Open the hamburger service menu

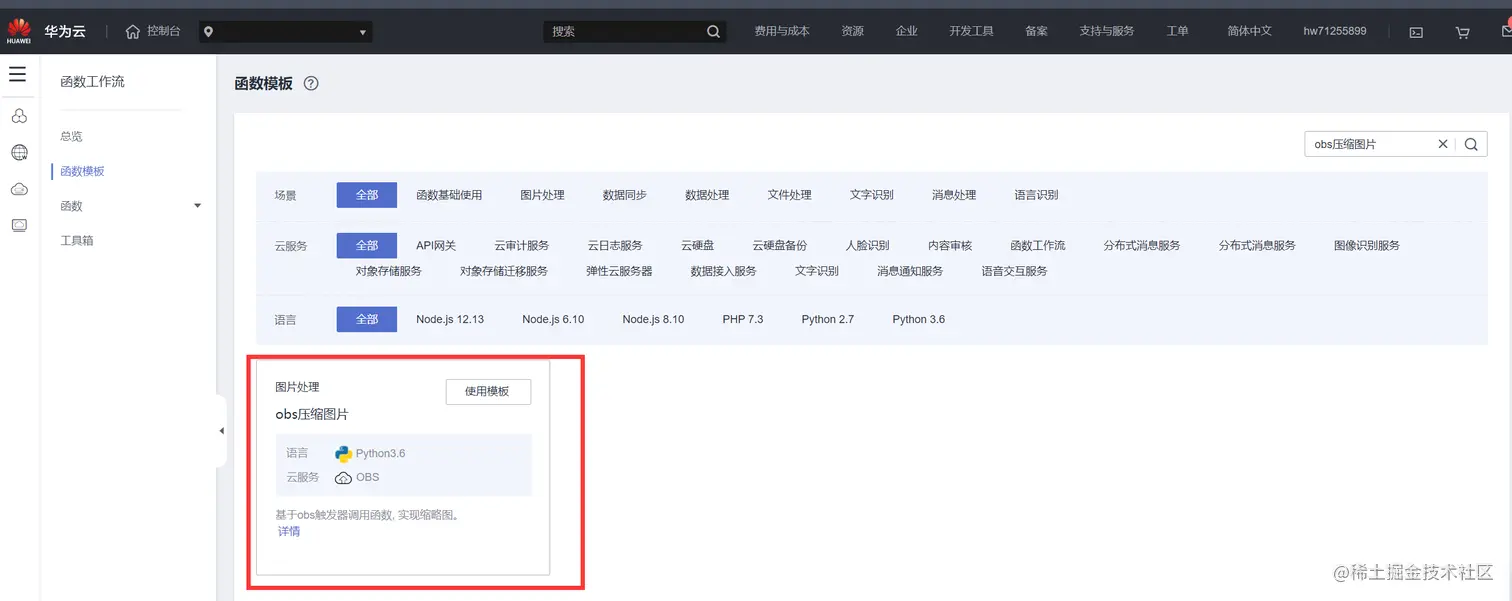point(17,74)
